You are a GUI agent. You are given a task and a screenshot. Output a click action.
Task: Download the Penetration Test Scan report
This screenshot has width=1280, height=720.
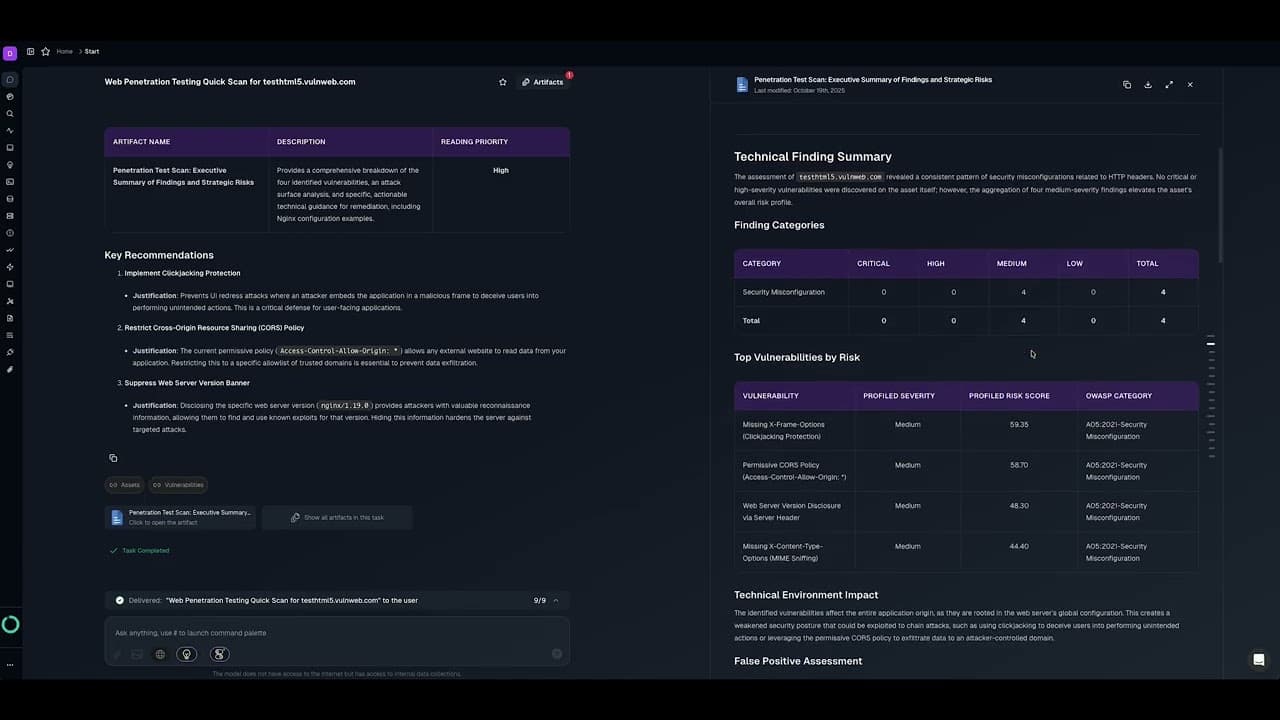1148,85
